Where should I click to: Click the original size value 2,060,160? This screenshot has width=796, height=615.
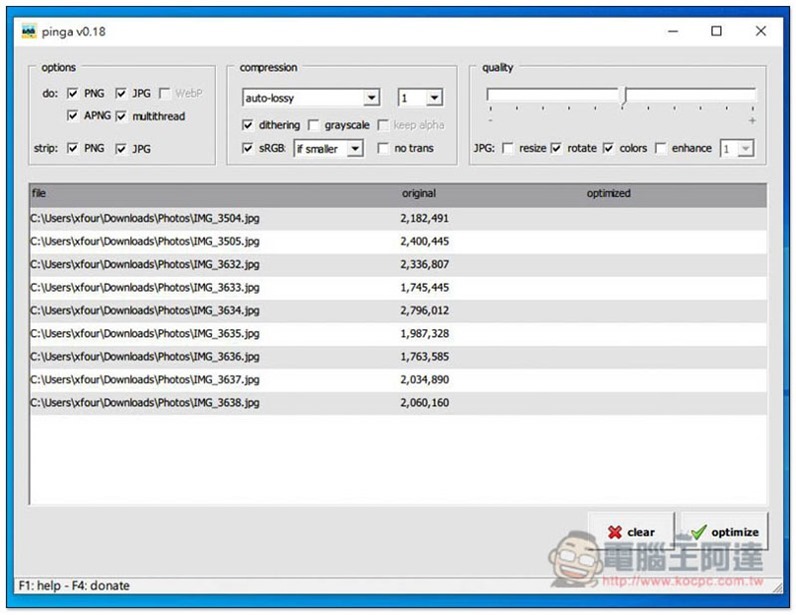coord(424,403)
